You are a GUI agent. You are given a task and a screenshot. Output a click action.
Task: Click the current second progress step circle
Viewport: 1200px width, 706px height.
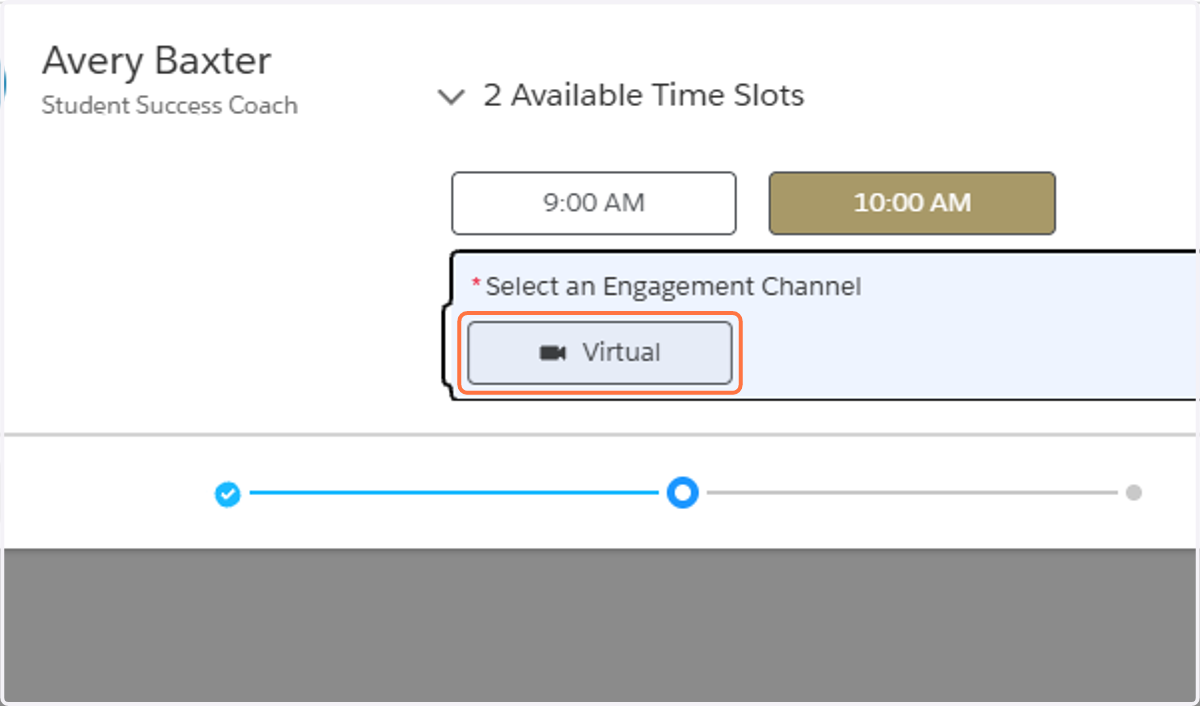[x=683, y=492]
